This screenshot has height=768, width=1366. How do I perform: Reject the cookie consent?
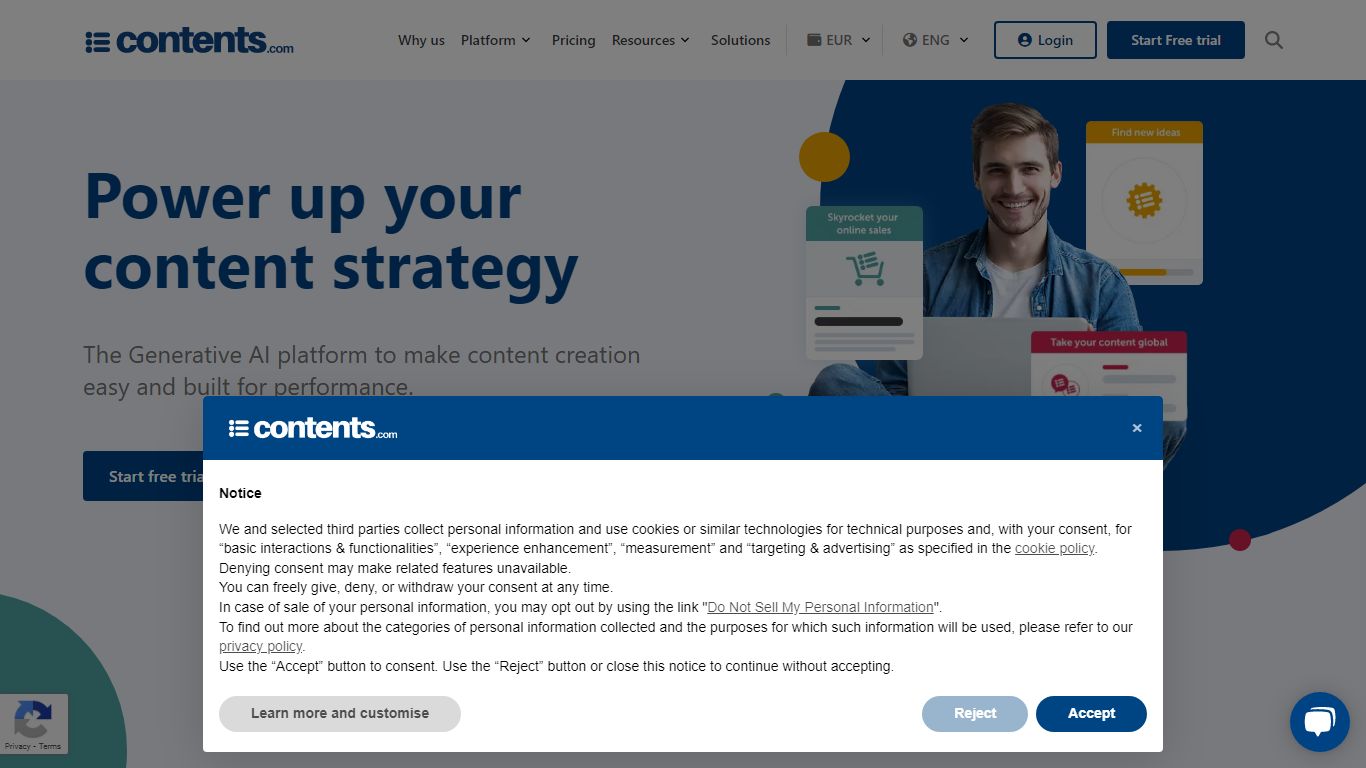[x=974, y=713]
